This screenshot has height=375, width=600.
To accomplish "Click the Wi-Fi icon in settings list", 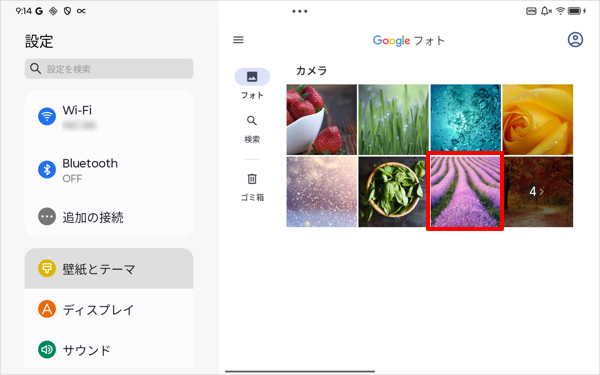I will coord(47,116).
